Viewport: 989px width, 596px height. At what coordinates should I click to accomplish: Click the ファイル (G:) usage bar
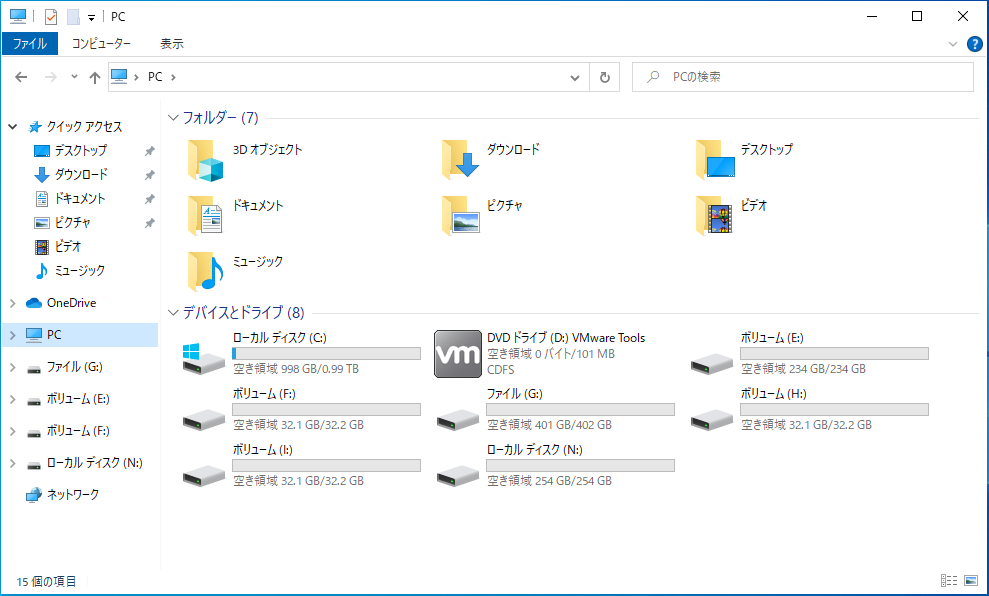(580, 409)
